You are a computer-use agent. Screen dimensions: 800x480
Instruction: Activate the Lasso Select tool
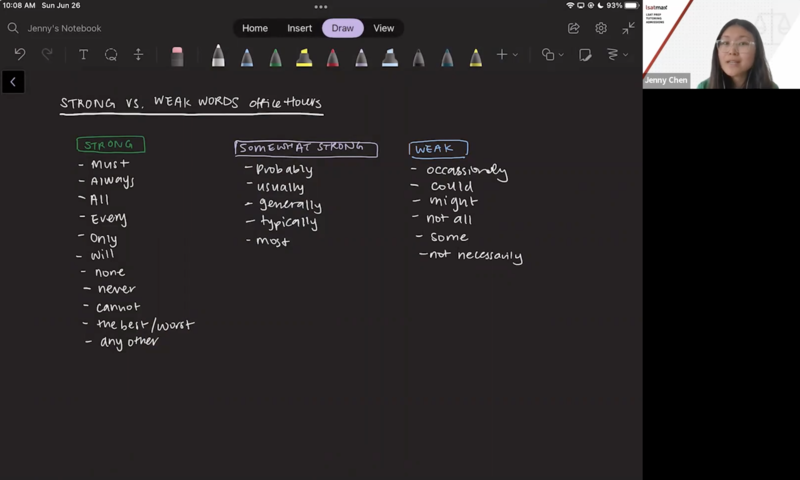(x=111, y=55)
